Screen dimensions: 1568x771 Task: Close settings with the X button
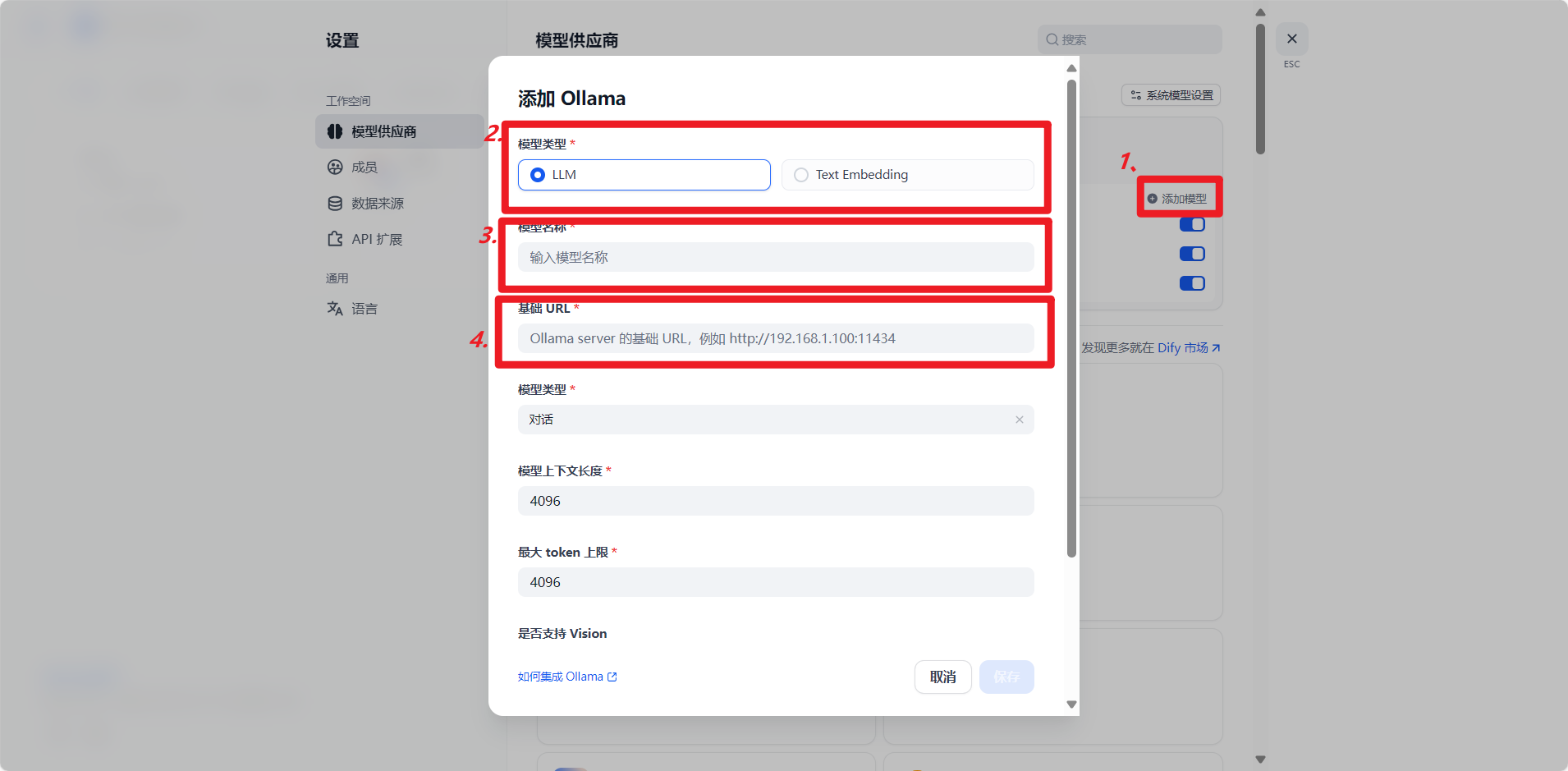click(x=1291, y=39)
